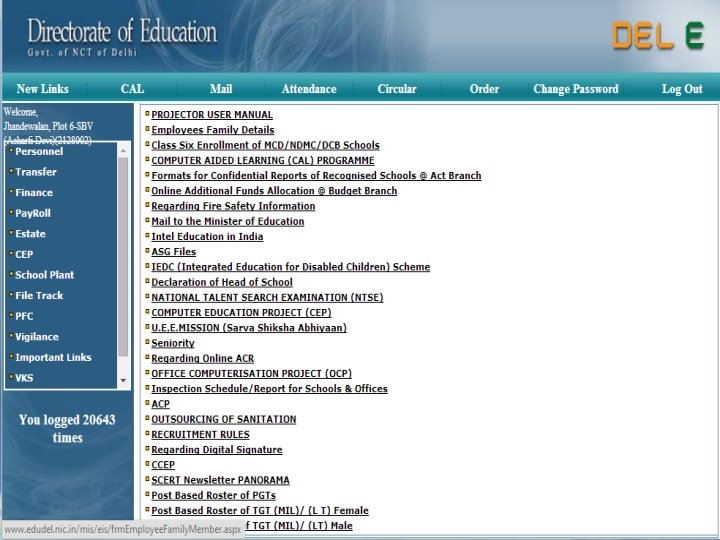Open Regarding Digital Signature link
Image resolution: width=720 pixels, height=540 pixels.
[217, 450]
